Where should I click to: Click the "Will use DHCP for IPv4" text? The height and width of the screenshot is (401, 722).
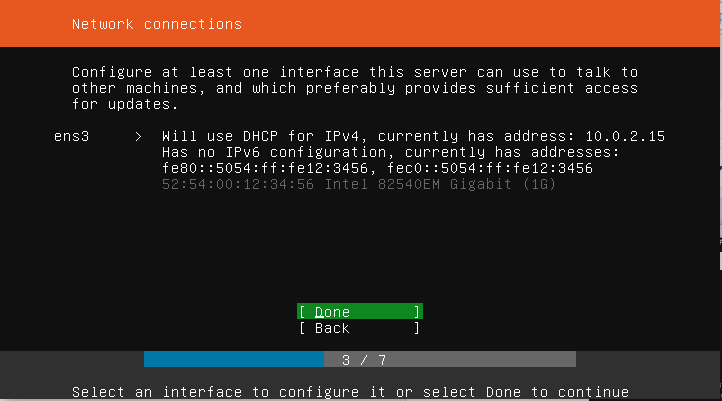point(265,136)
